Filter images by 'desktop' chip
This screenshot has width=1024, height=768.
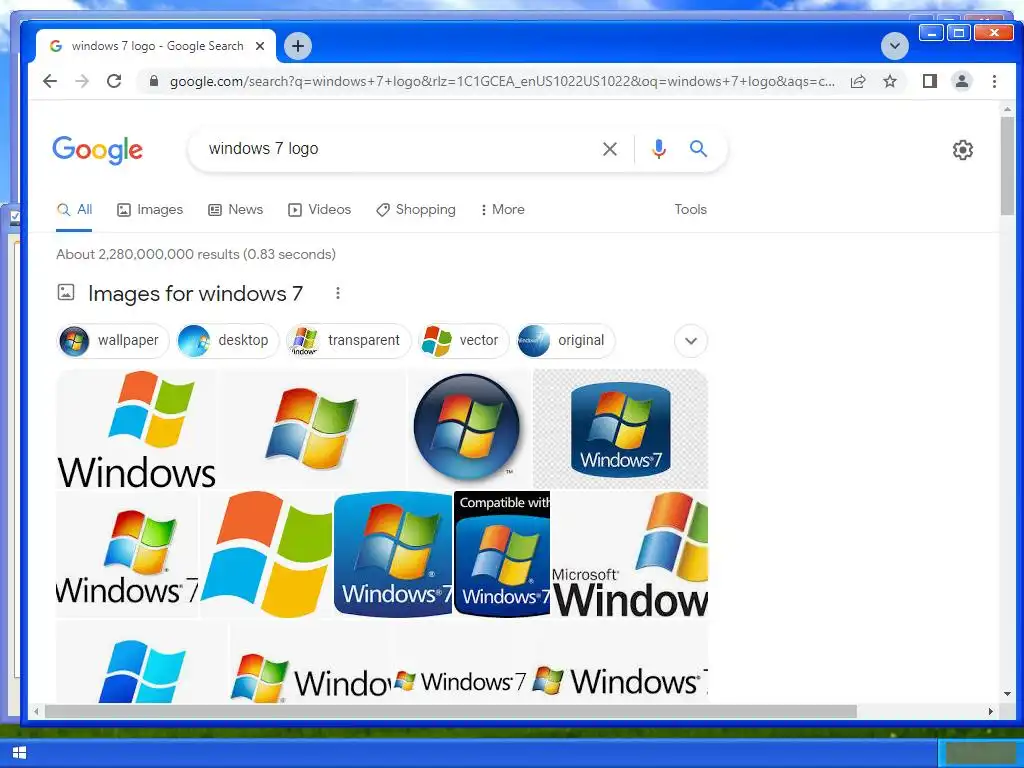point(227,340)
